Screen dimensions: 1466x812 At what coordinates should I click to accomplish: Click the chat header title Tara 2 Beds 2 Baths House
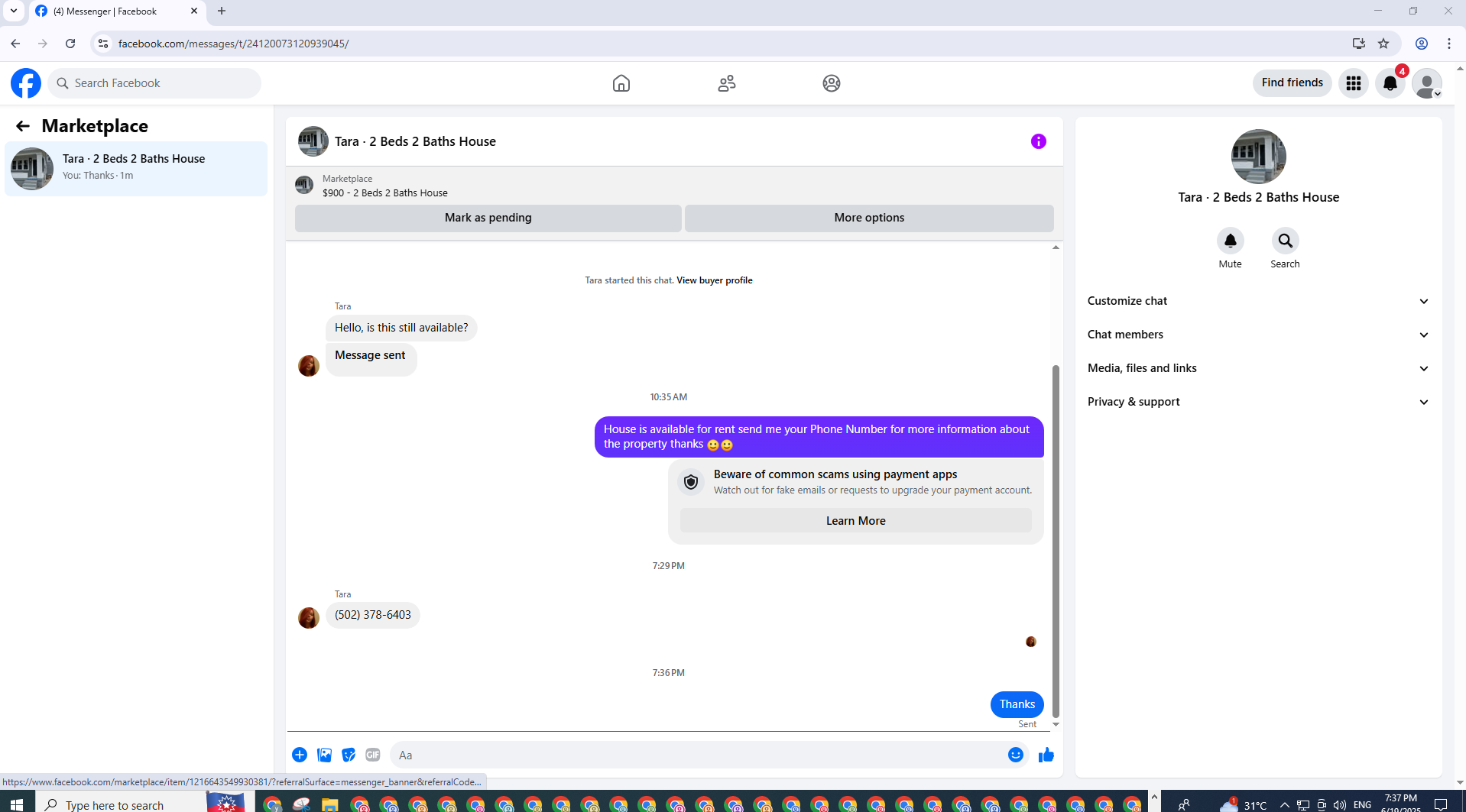tap(415, 141)
